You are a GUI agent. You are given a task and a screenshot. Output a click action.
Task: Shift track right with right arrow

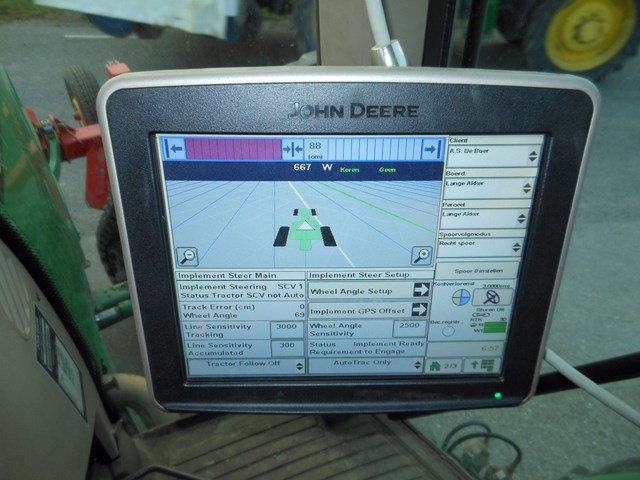click(x=432, y=150)
